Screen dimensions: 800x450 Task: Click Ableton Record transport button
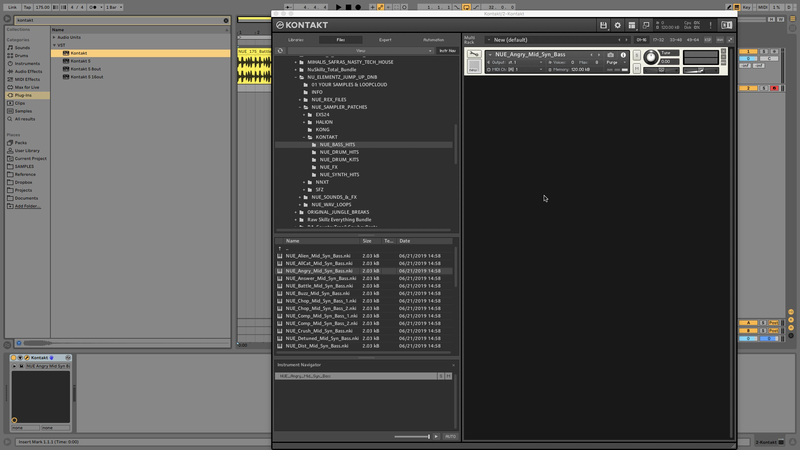(x=358, y=7)
